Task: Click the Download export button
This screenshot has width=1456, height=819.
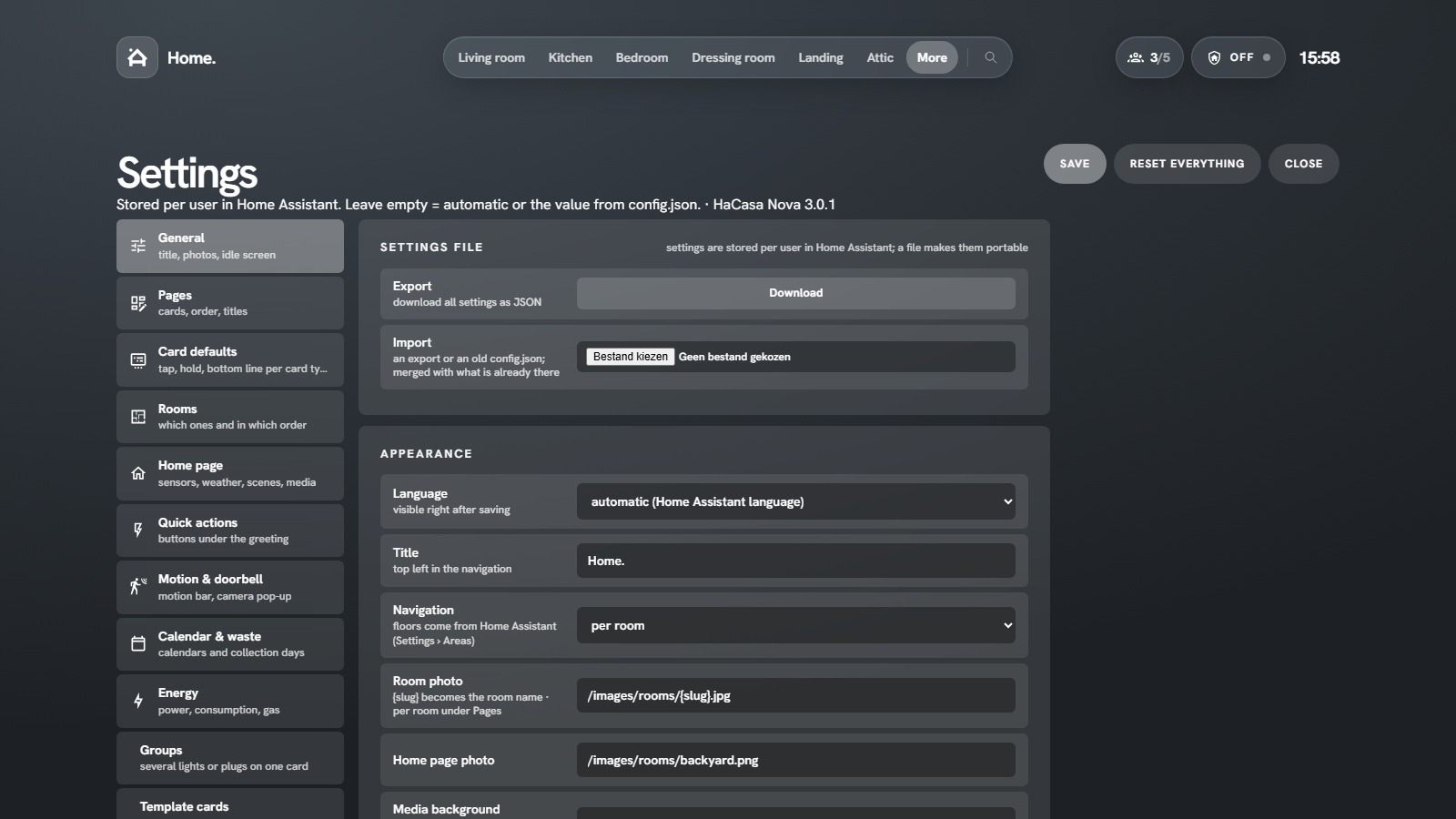Action: [x=796, y=293]
